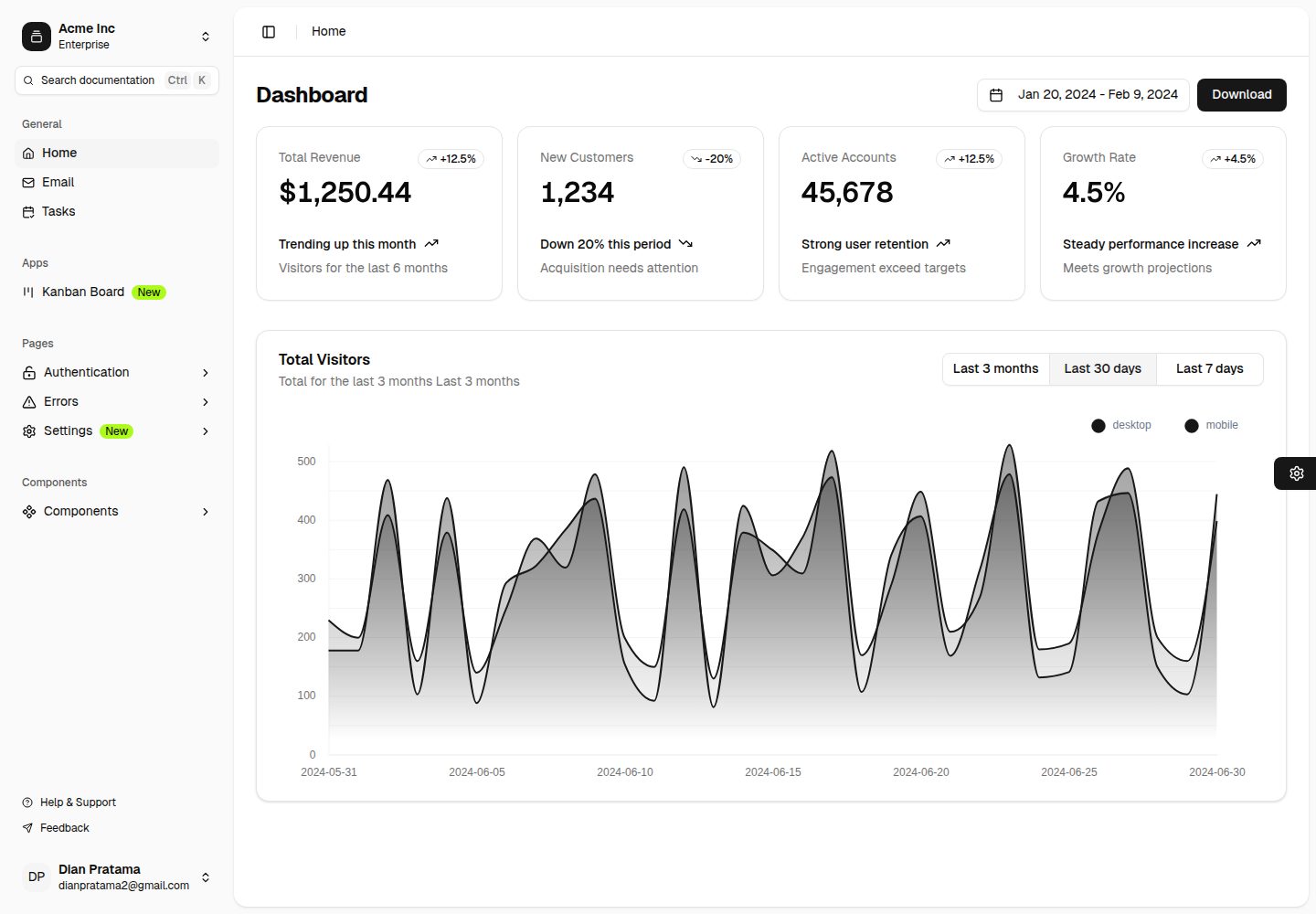Click the Search documentation field
This screenshot has width=1316, height=914.
click(x=117, y=80)
